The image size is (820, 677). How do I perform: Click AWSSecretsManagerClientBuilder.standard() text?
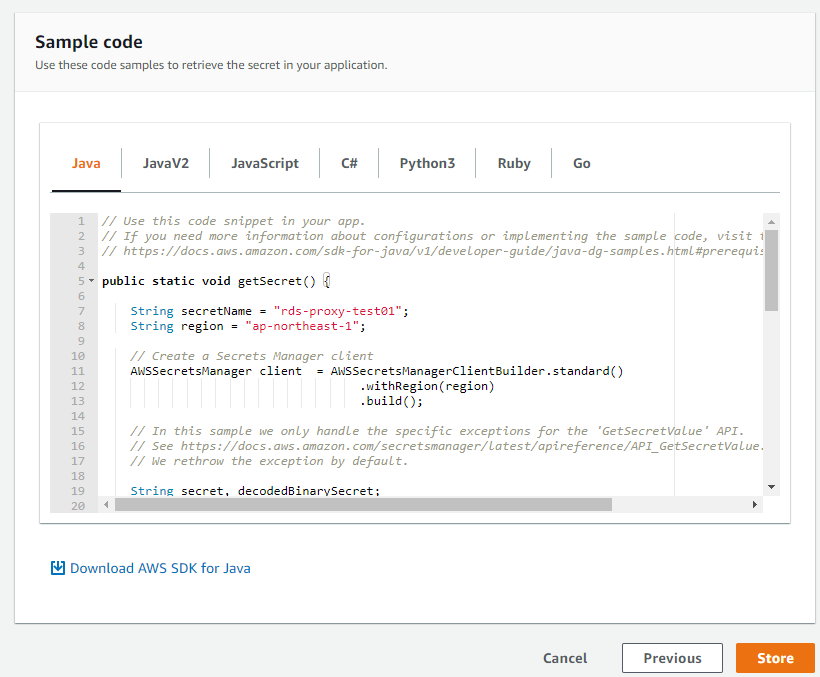[x=476, y=371]
